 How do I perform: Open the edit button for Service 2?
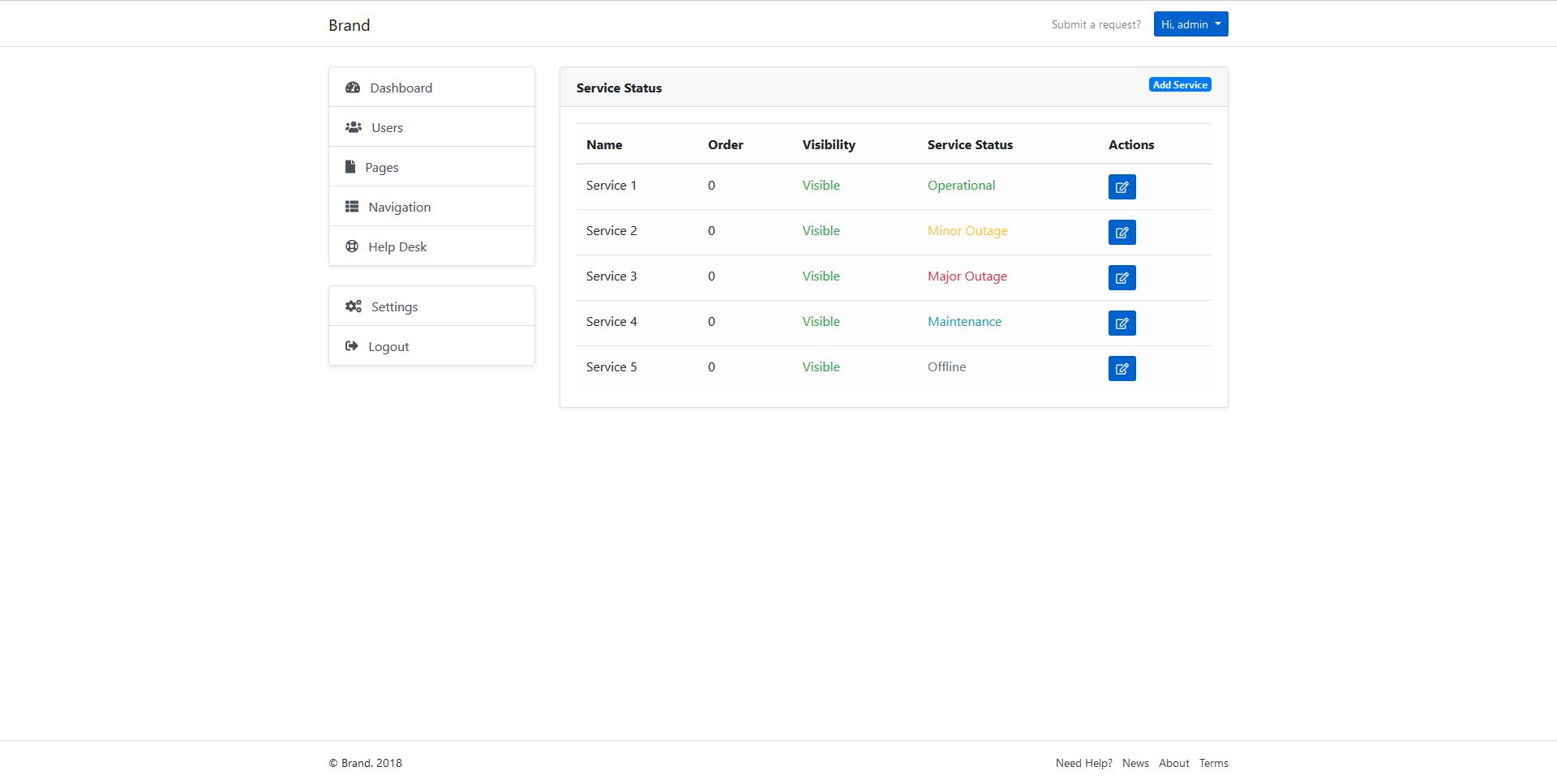click(1122, 233)
